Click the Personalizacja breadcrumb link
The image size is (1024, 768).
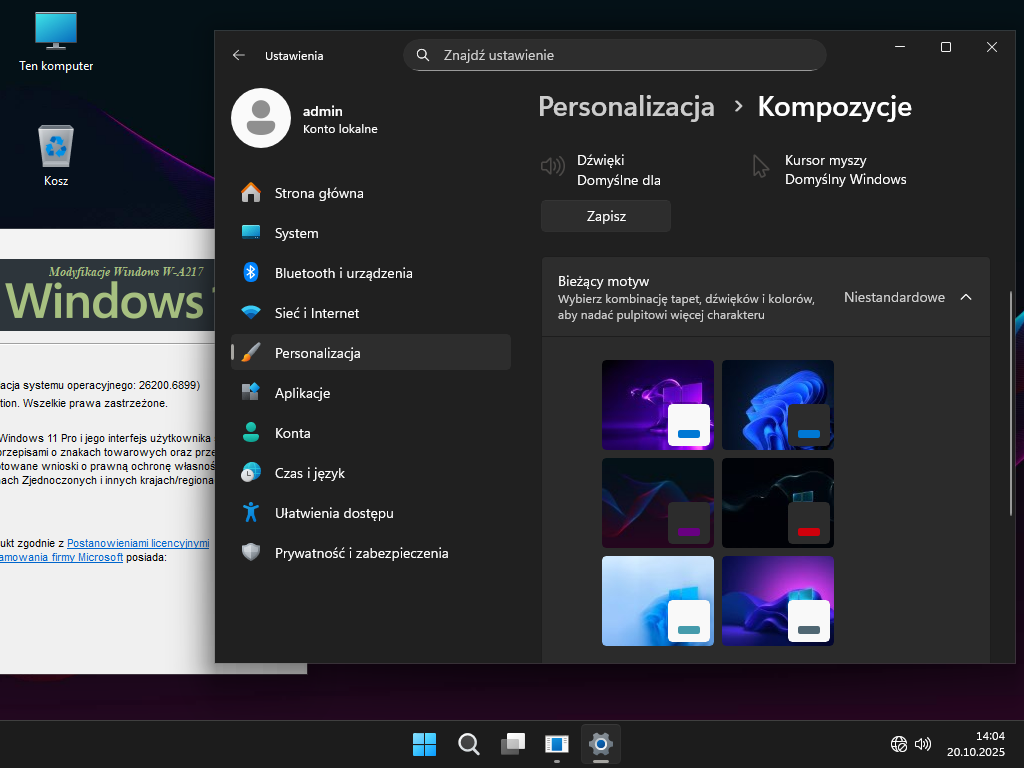pyautogui.click(x=626, y=107)
